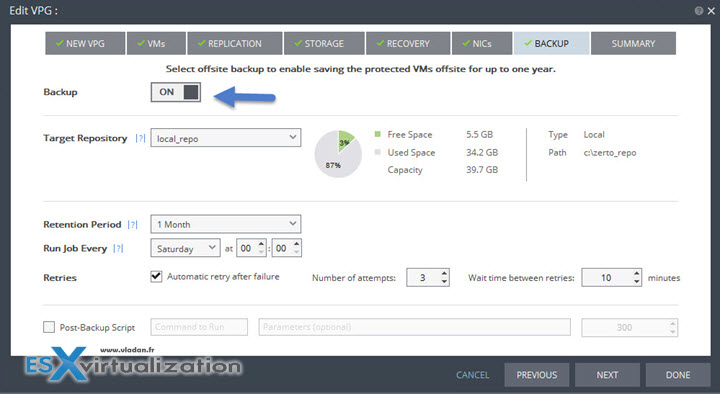Click the 39.7 GB capacity value

[482, 169]
